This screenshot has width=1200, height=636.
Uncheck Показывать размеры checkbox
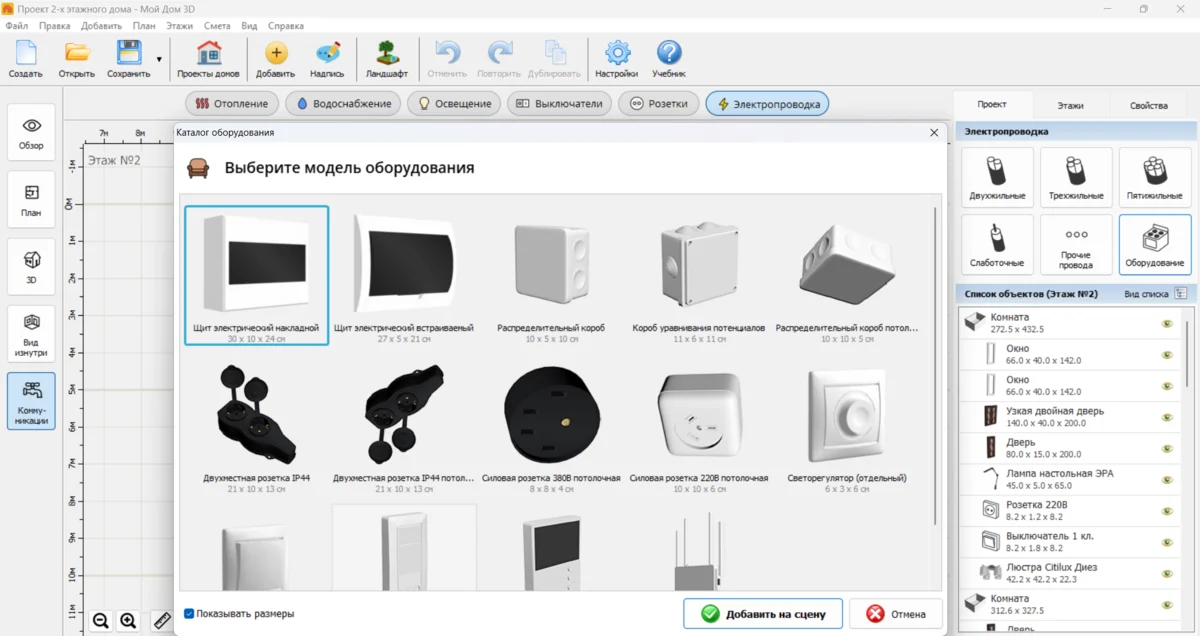click(189, 614)
